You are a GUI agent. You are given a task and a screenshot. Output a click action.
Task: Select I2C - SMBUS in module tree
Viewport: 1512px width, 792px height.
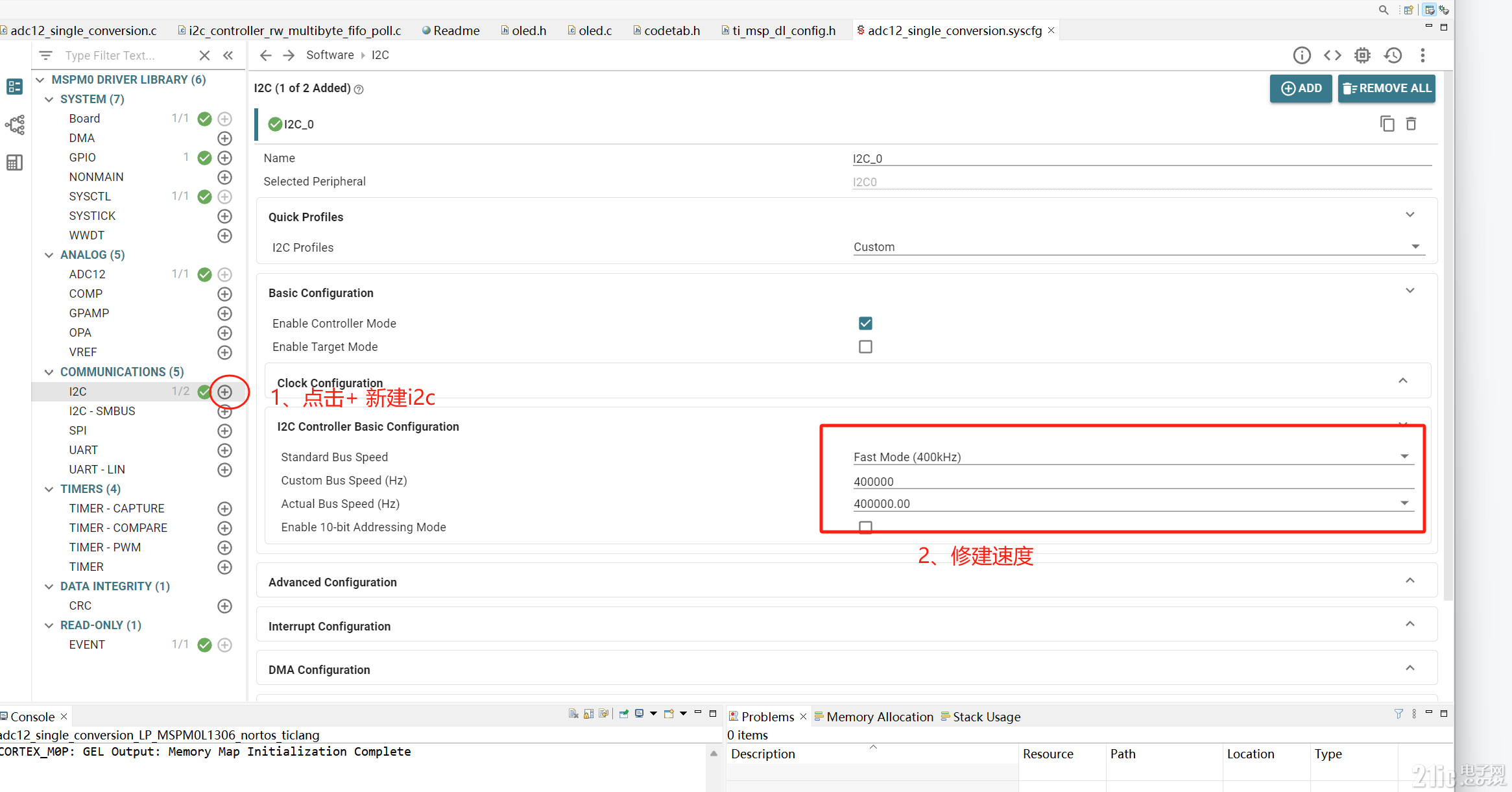(102, 411)
